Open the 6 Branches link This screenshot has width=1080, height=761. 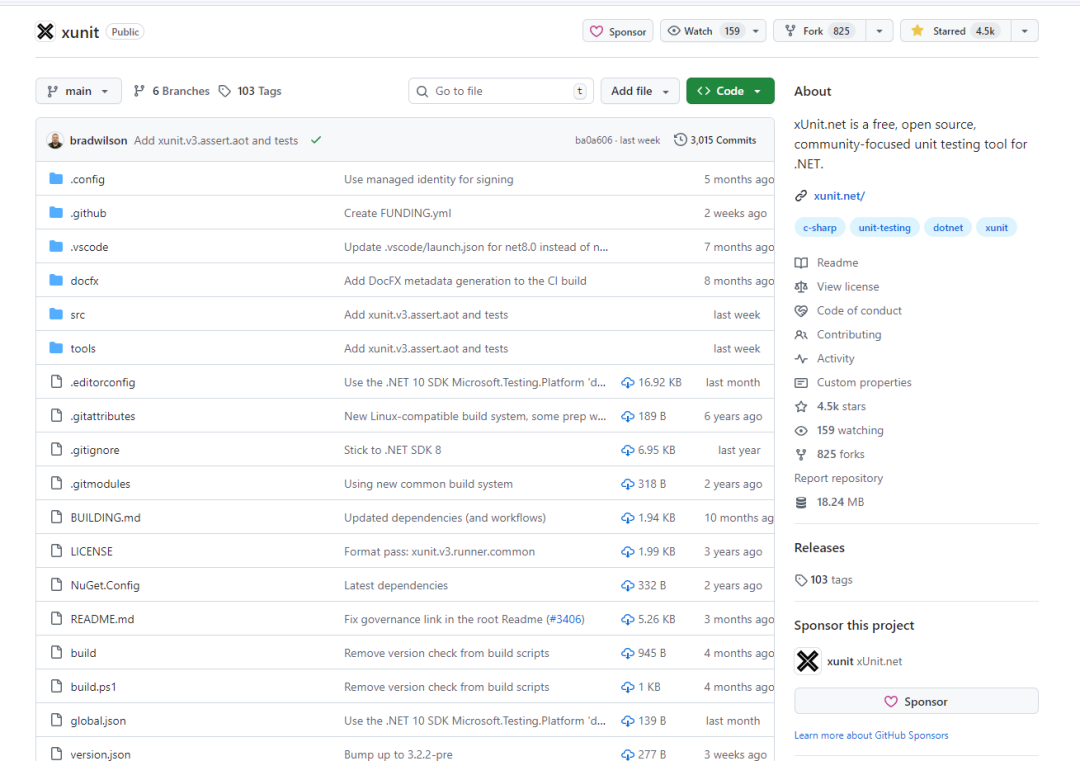[x=172, y=91]
